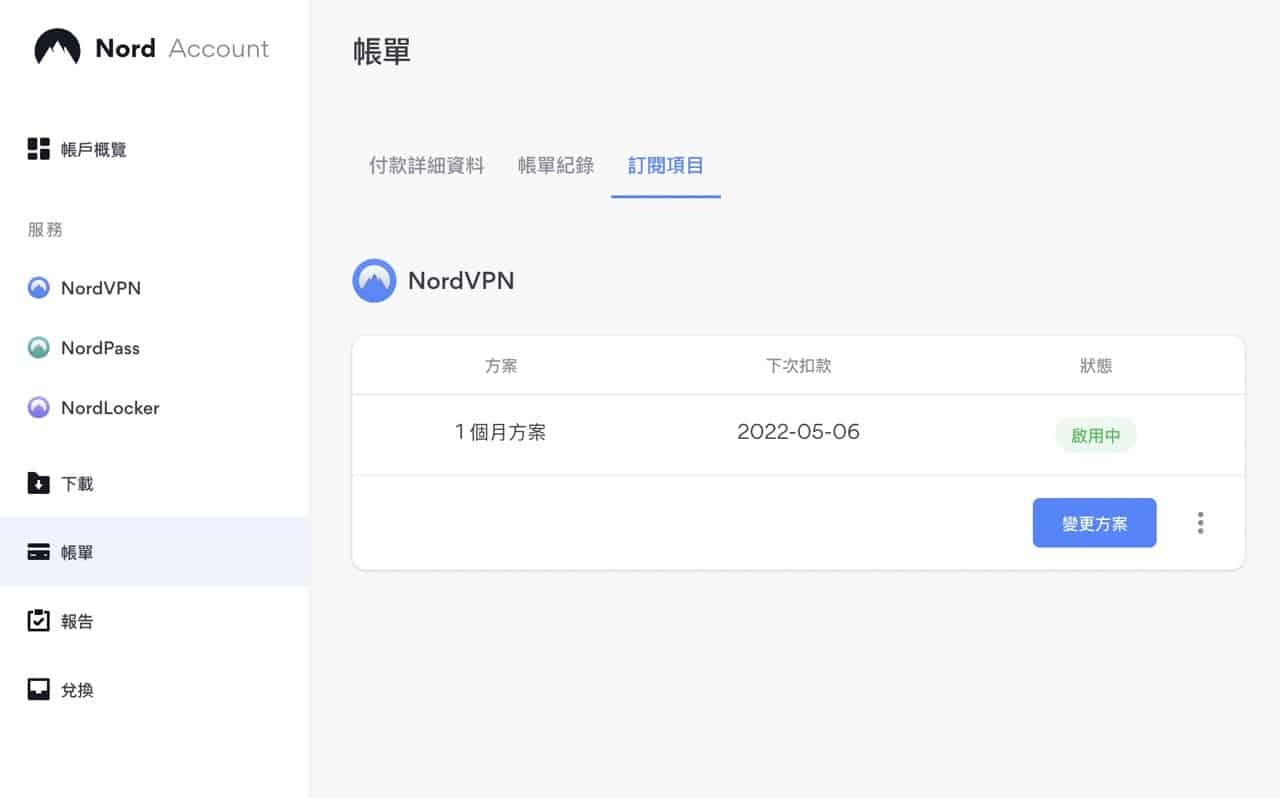Click the 狀態 column header
Image resolution: width=1280 pixels, height=798 pixels.
pos(1096,366)
